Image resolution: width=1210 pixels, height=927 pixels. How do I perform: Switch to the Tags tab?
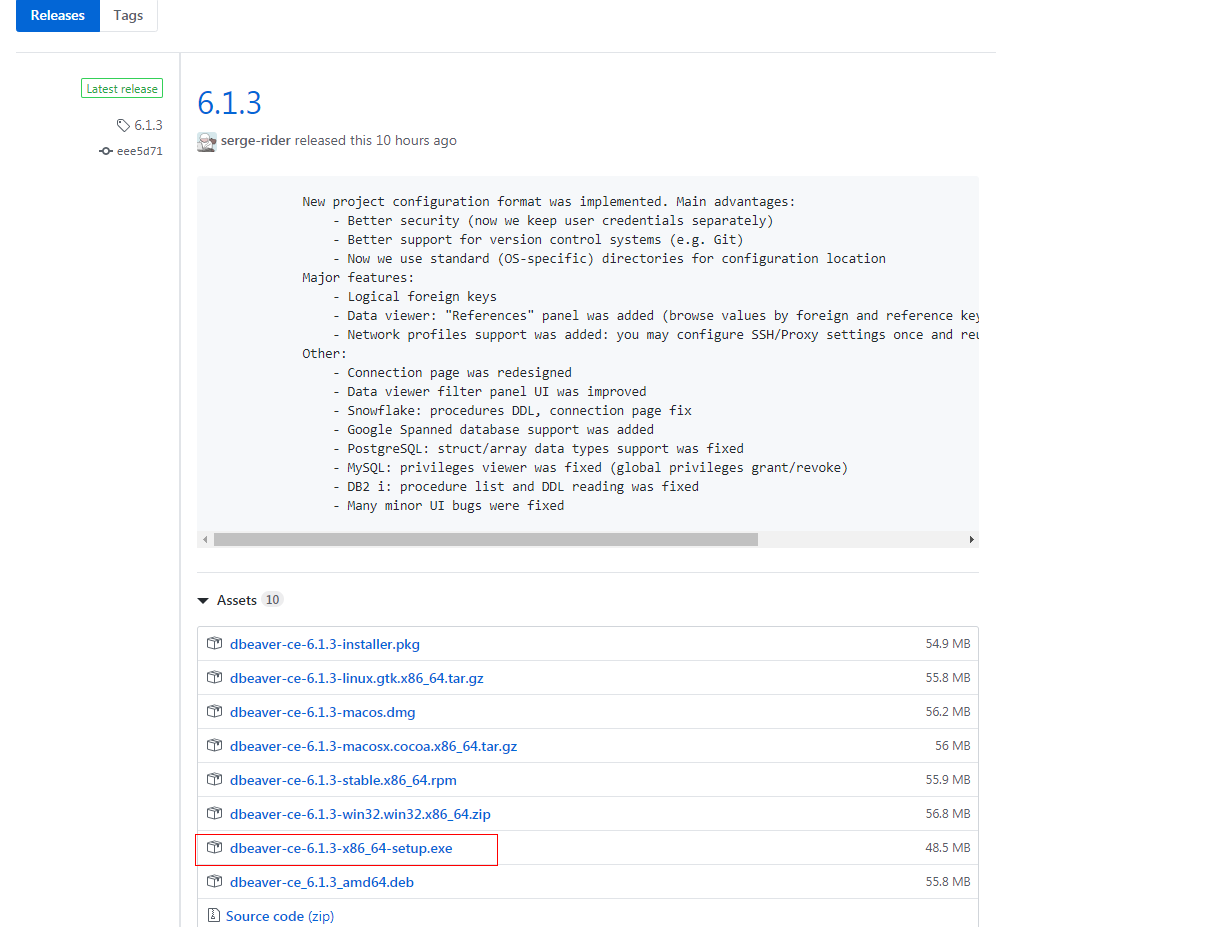[128, 15]
